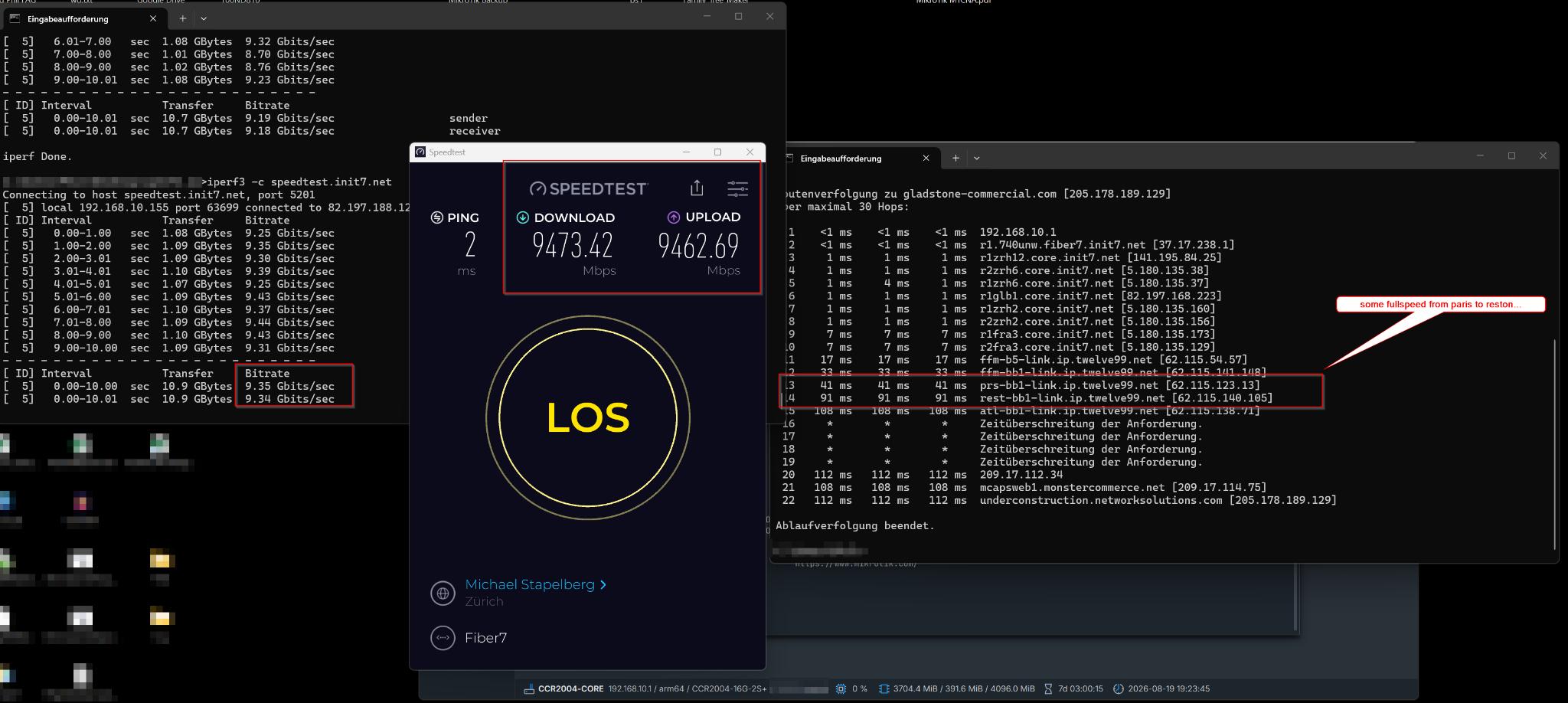Maximize the right terminal window
This screenshot has height=703, width=1568.
tap(1511, 155)
